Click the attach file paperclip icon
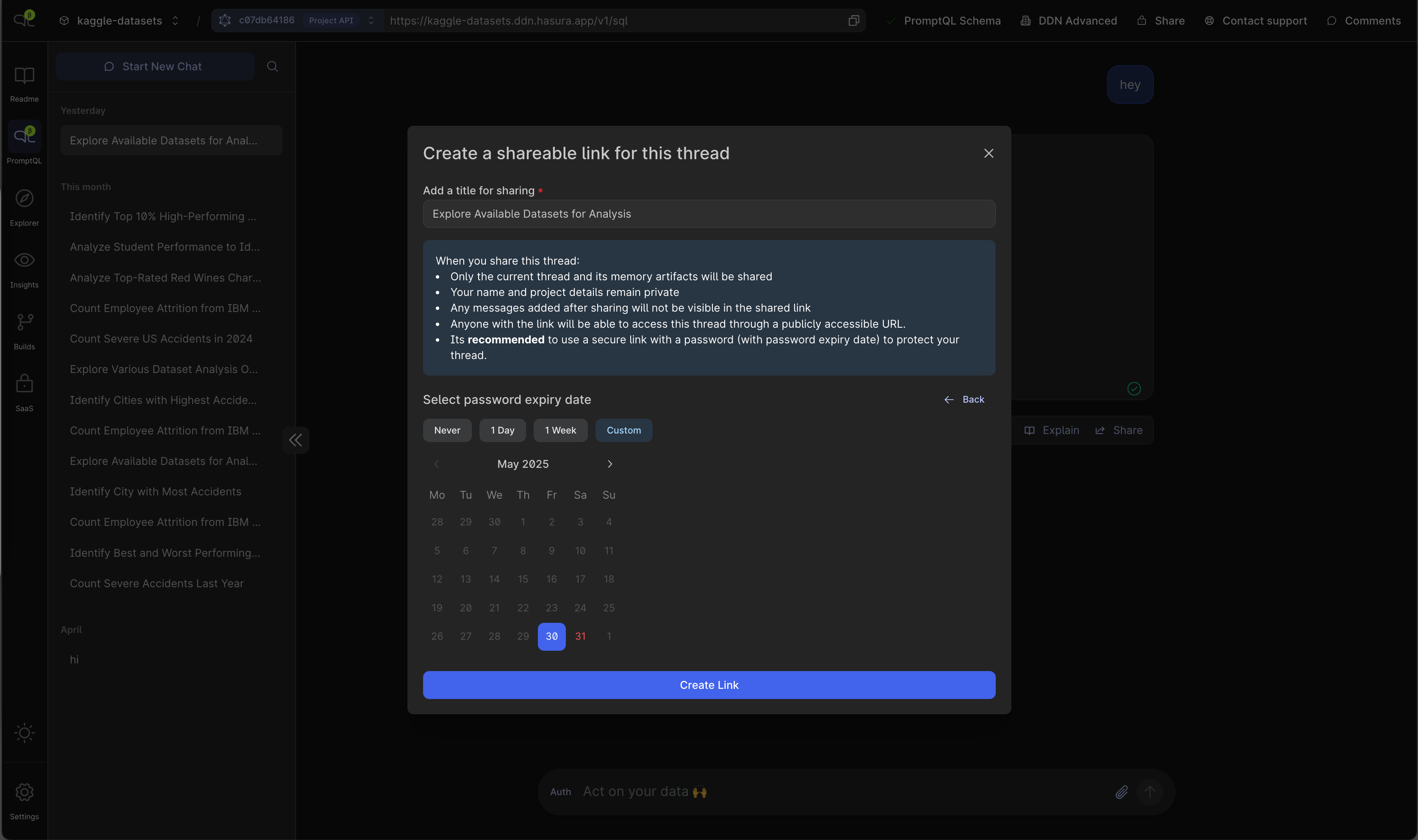The image size is (1418, 840). pyautogui.click(x=1122, y=792)
